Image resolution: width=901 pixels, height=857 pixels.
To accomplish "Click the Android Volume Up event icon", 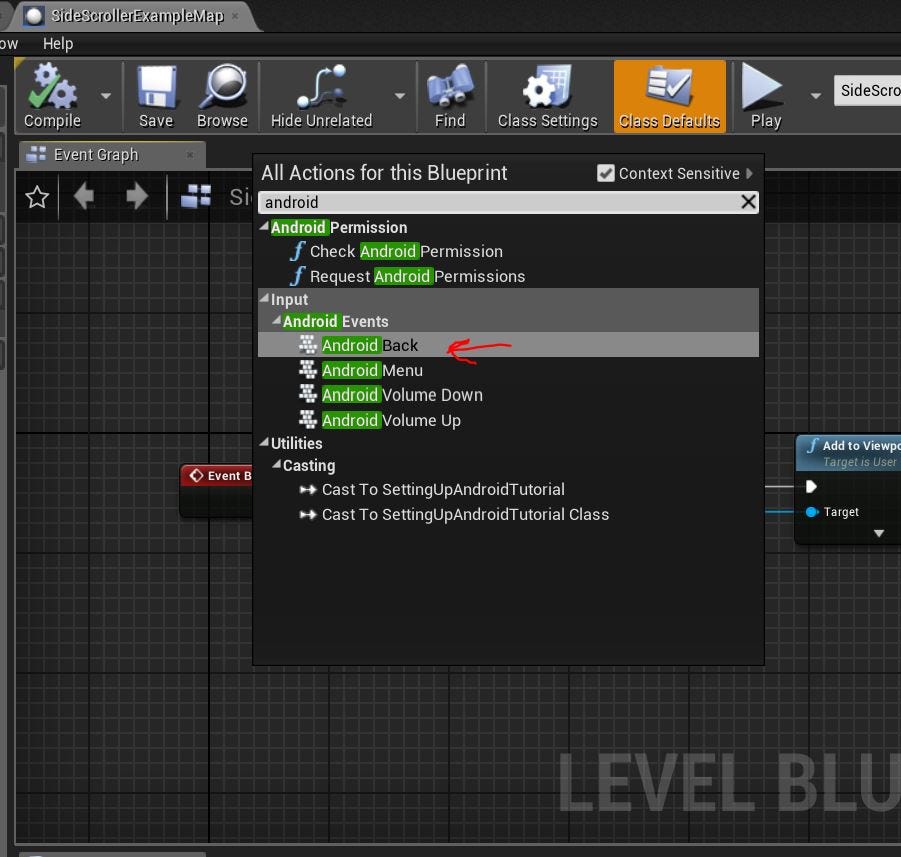I will pos(309,420).
